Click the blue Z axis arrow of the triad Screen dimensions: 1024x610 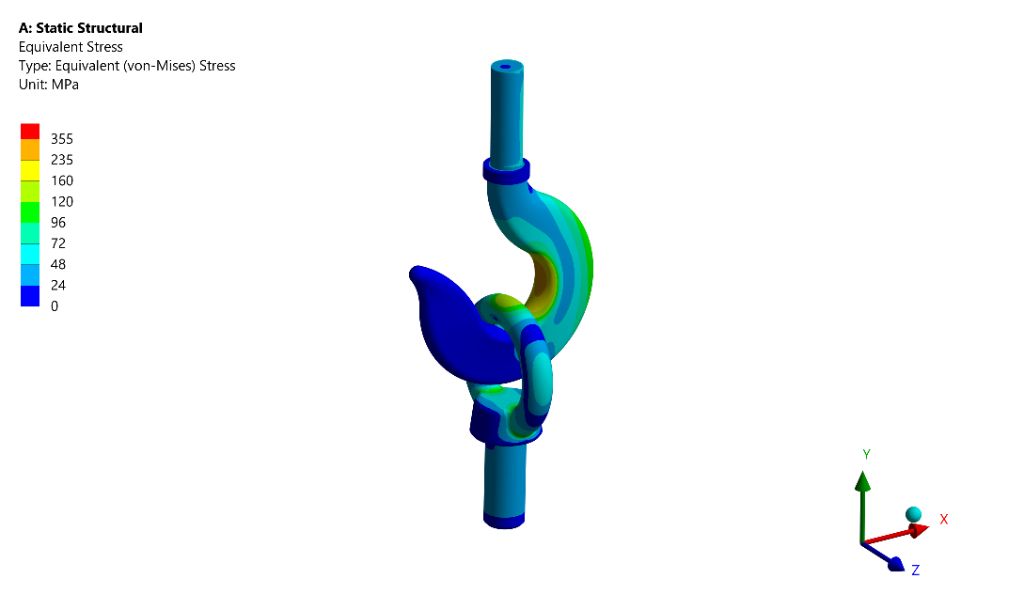pos(884,557)
